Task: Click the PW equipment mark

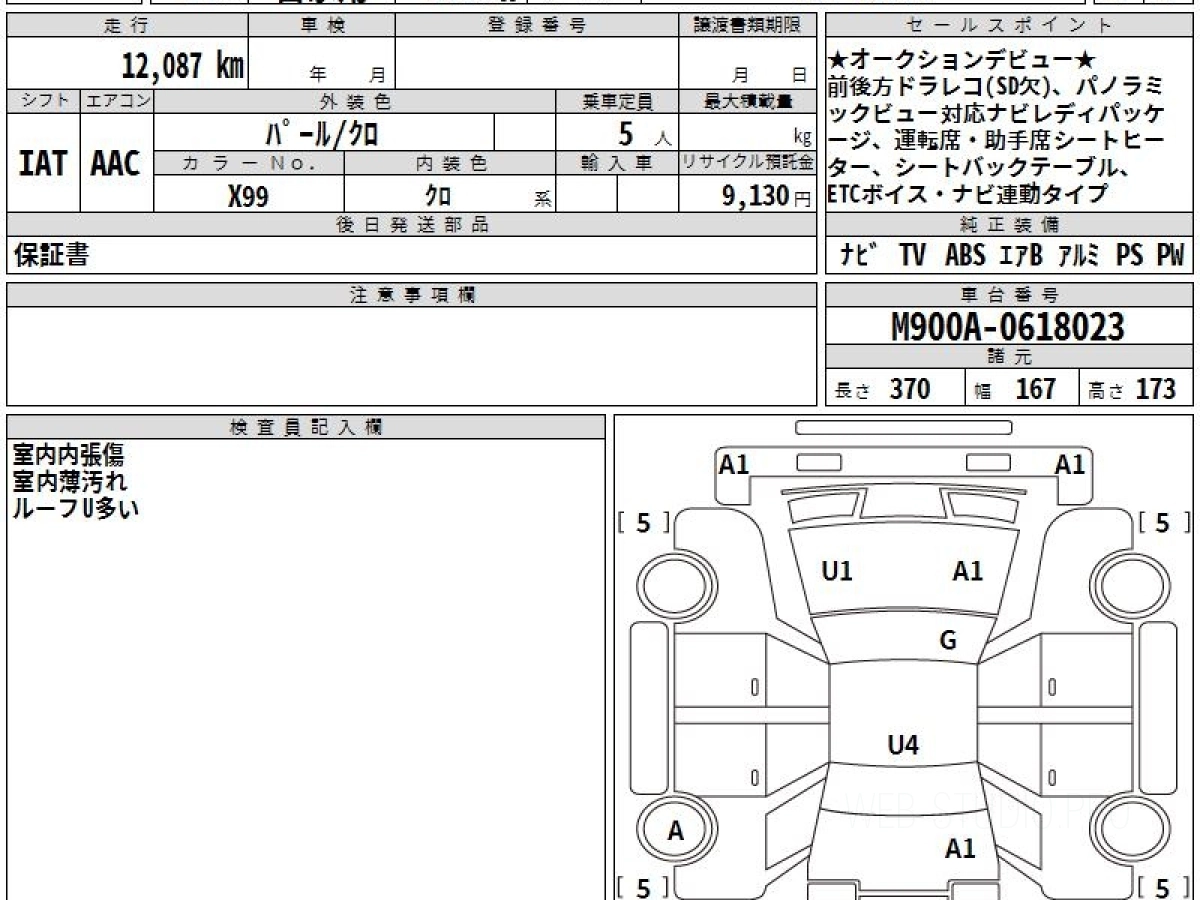Action: pos(1170,256)
